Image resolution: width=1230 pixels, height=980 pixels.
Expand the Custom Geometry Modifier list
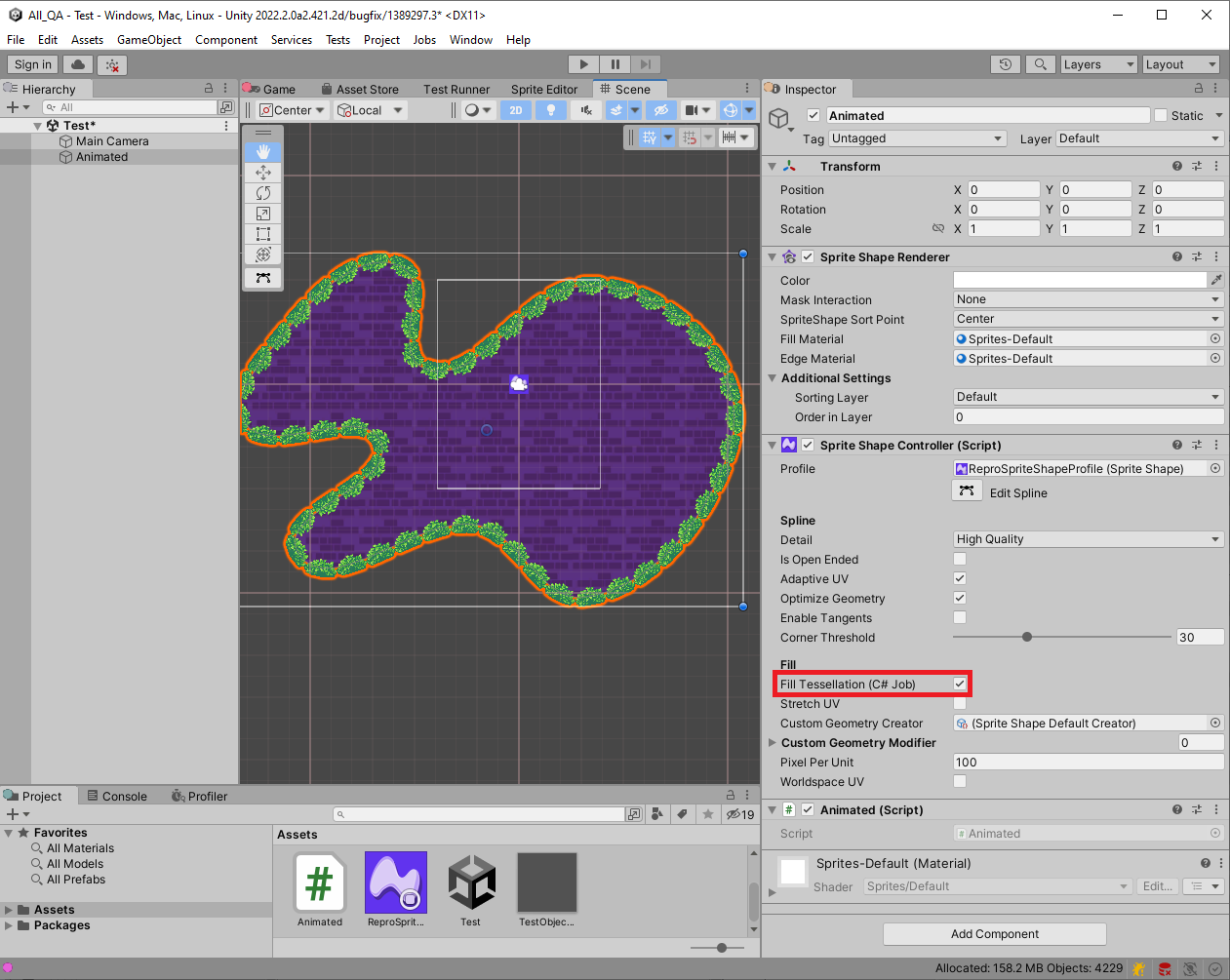click(773, 743)
